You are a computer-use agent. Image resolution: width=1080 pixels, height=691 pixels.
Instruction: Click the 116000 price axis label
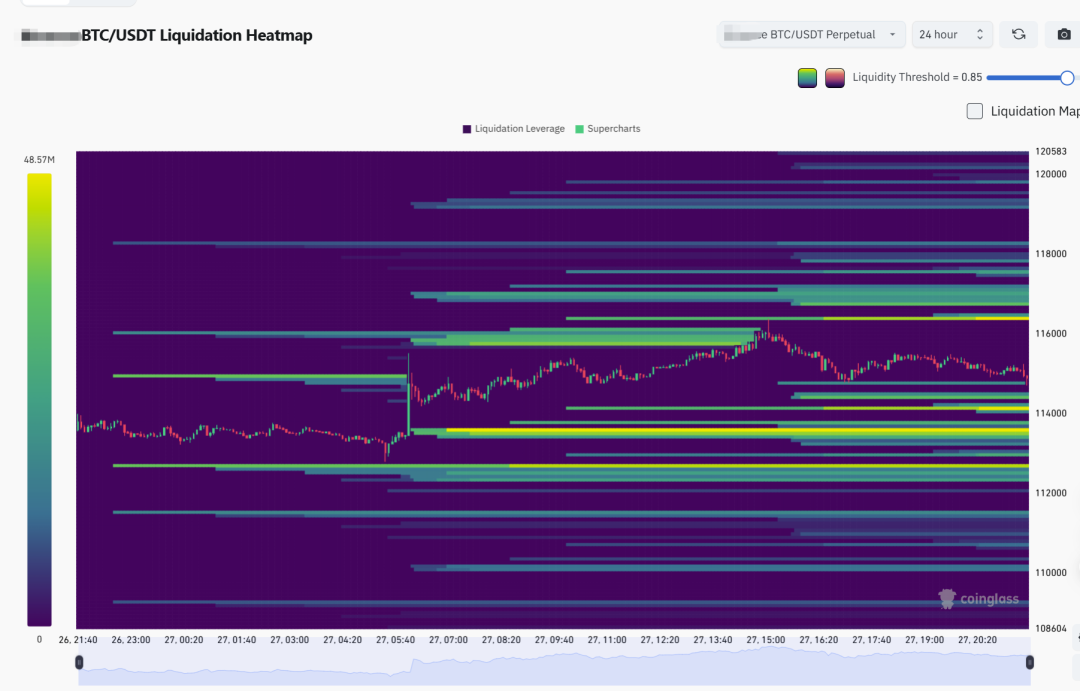[1050, 334]
